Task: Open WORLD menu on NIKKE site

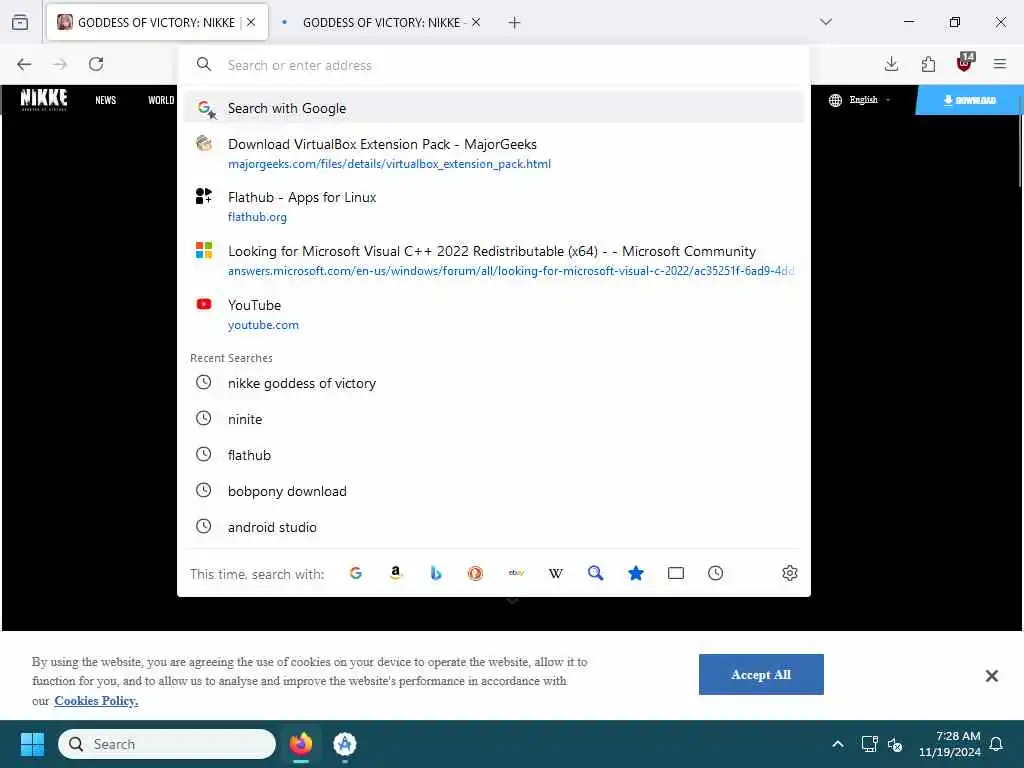Action: pos(161,100)
